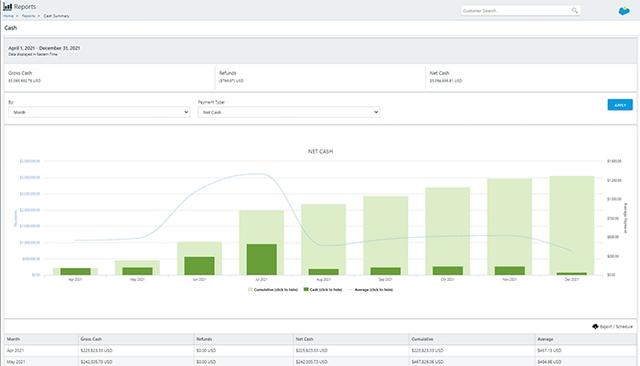Screen dimensions: 640x366
Task: Toggle the Cumulative legend entry
Action: (x=273, y=290)
